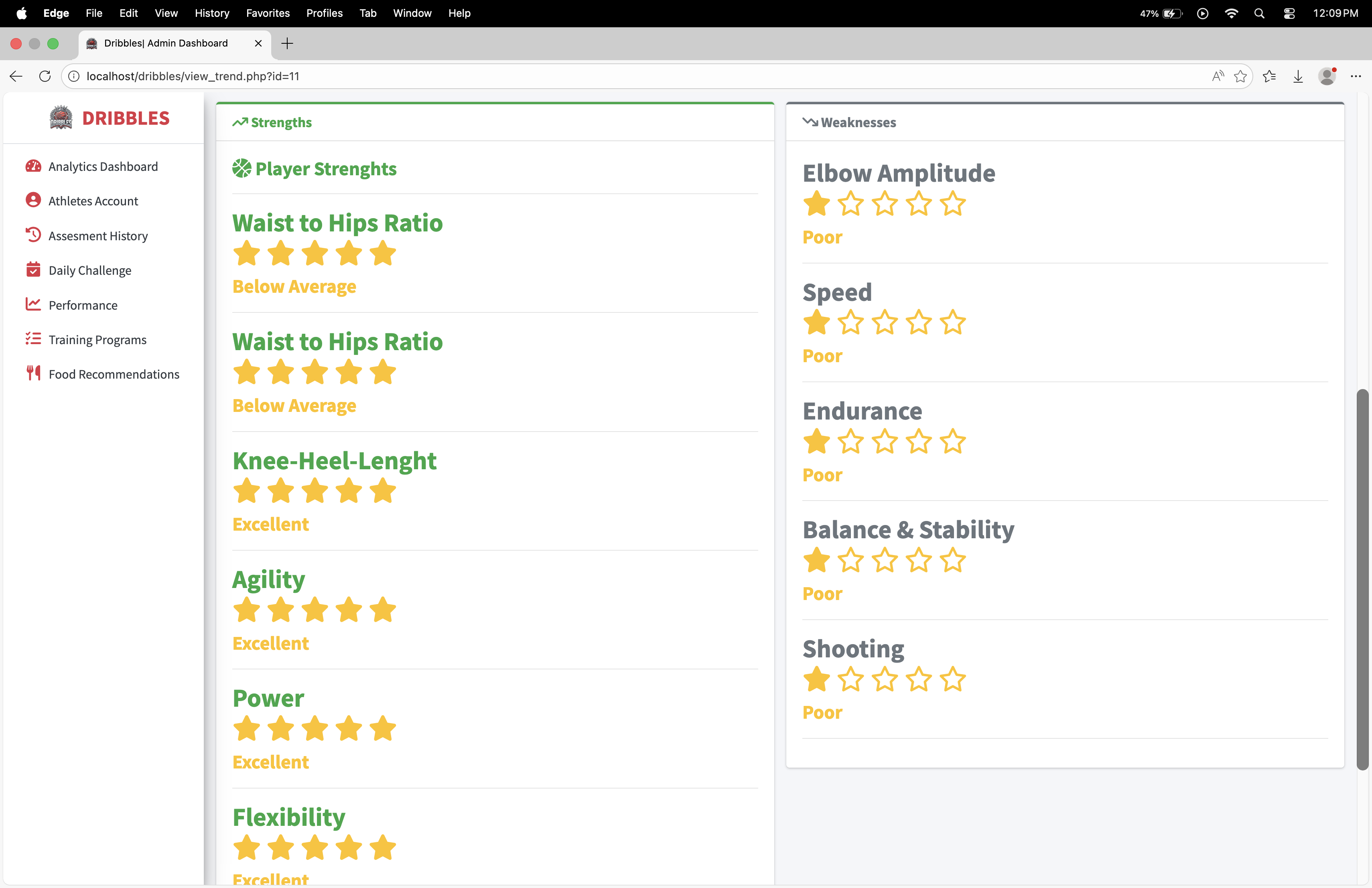Click the Performance chart icon
The height and width of the screenshot is (888, 1372).
tap(33, 304)
